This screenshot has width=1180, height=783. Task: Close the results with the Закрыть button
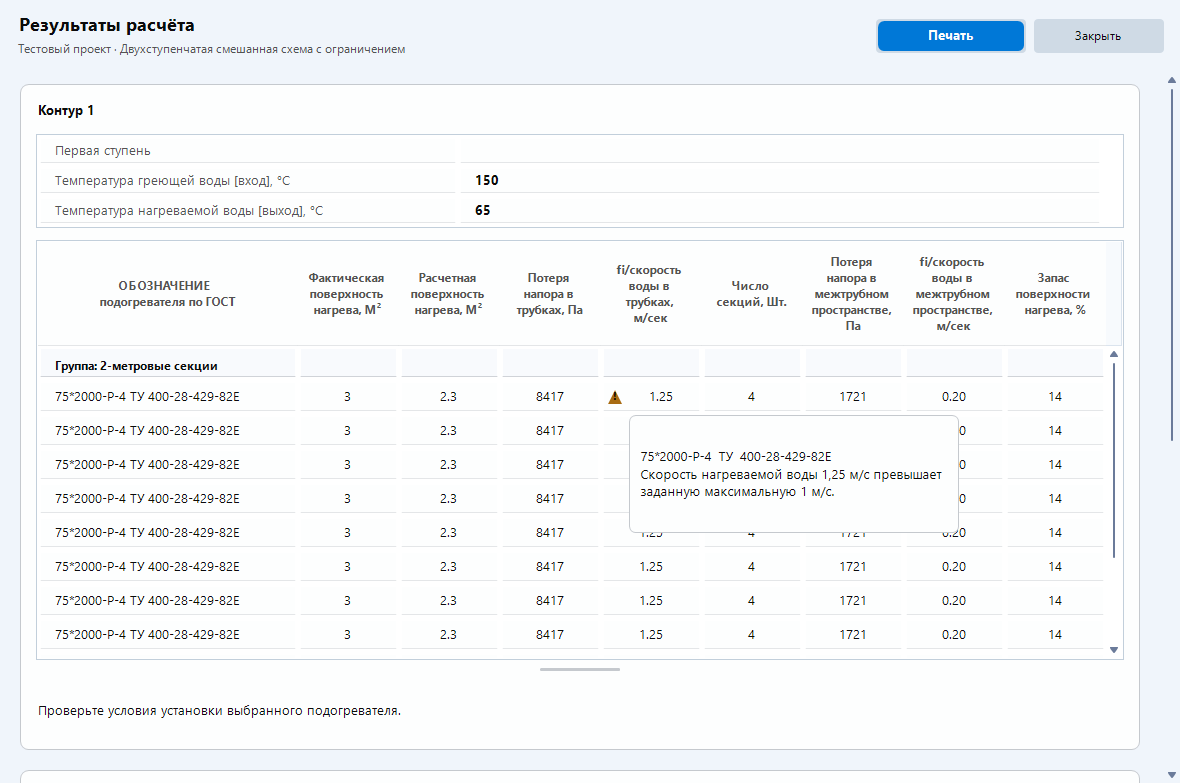[1098, 35]
